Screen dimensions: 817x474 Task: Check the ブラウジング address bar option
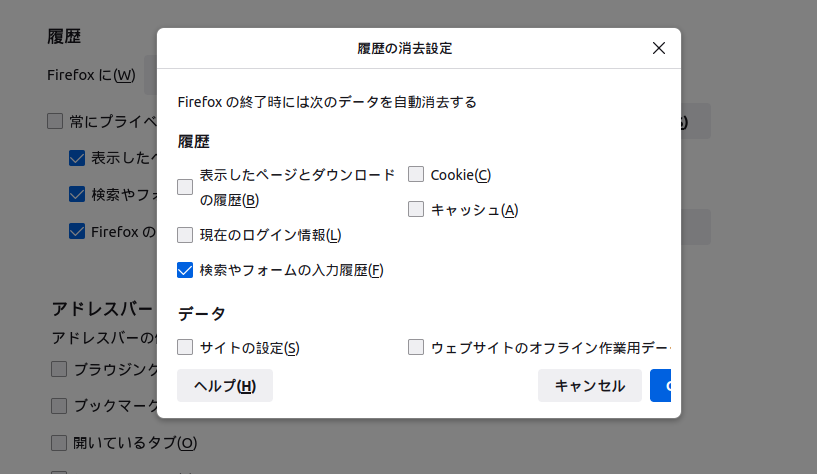coord(59,369)
